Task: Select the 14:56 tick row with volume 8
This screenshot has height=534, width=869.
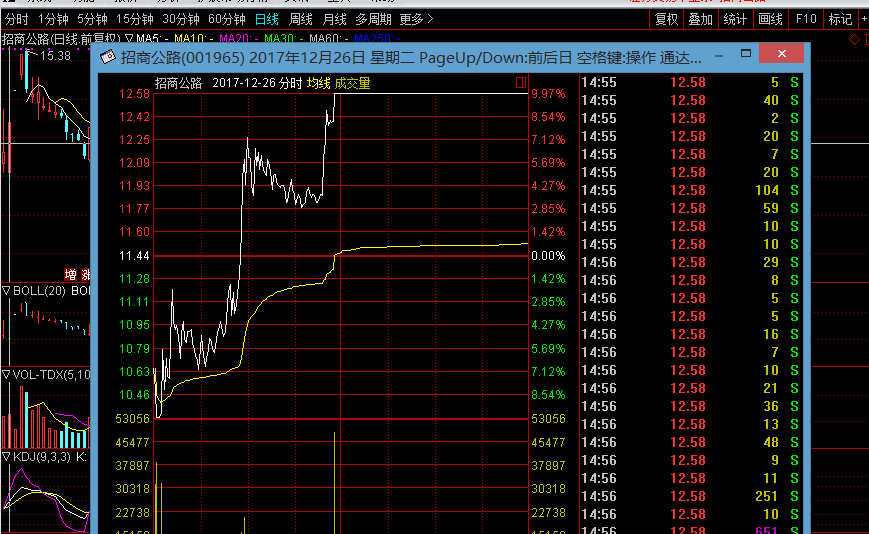Action: (x=690, y=280)
